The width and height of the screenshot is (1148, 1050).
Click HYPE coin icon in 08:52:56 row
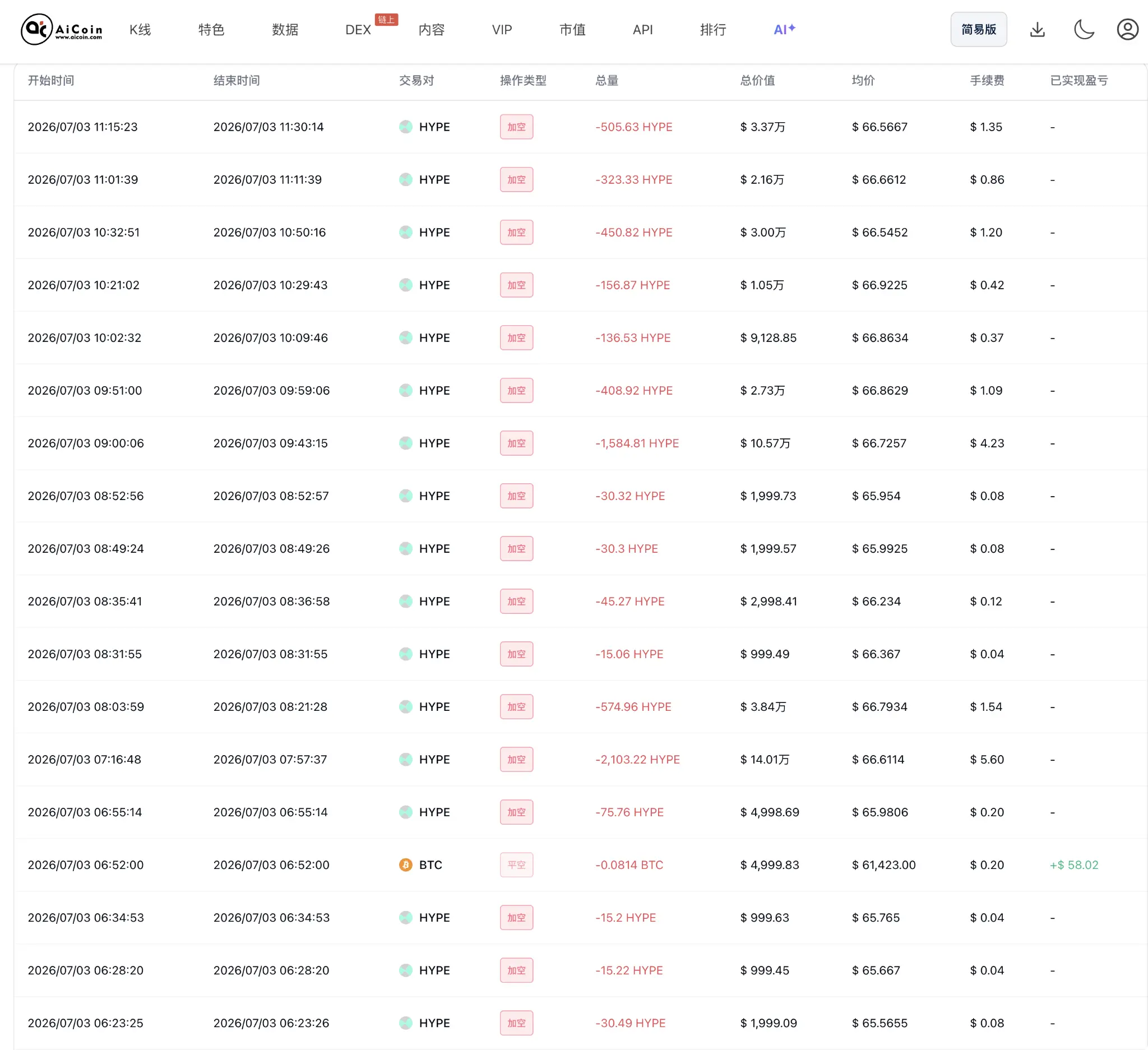tap(405, 496)
